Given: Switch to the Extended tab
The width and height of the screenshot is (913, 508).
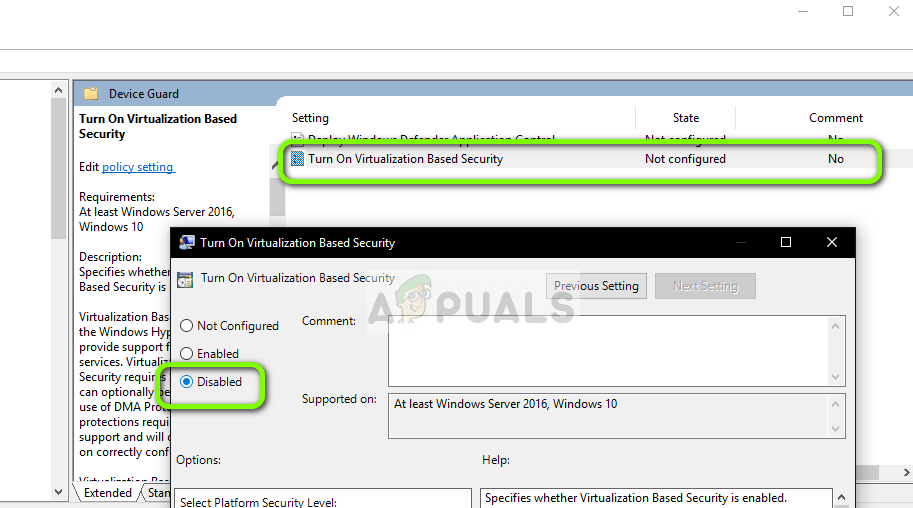Looking at the screenshot, I should coord(108,493).
